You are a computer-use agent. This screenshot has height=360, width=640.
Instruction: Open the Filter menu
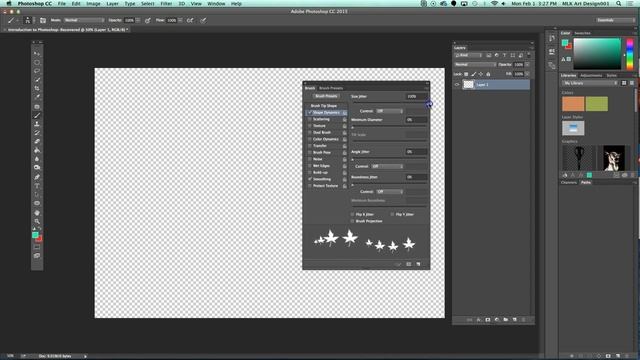[x=166, y=4]
